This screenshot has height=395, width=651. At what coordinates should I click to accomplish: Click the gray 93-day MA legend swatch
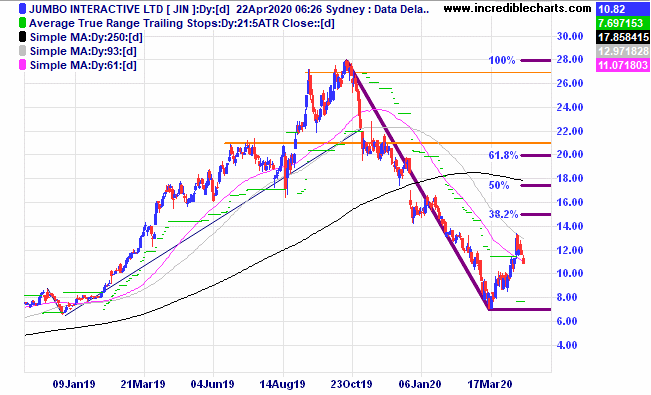pos(22,51)
